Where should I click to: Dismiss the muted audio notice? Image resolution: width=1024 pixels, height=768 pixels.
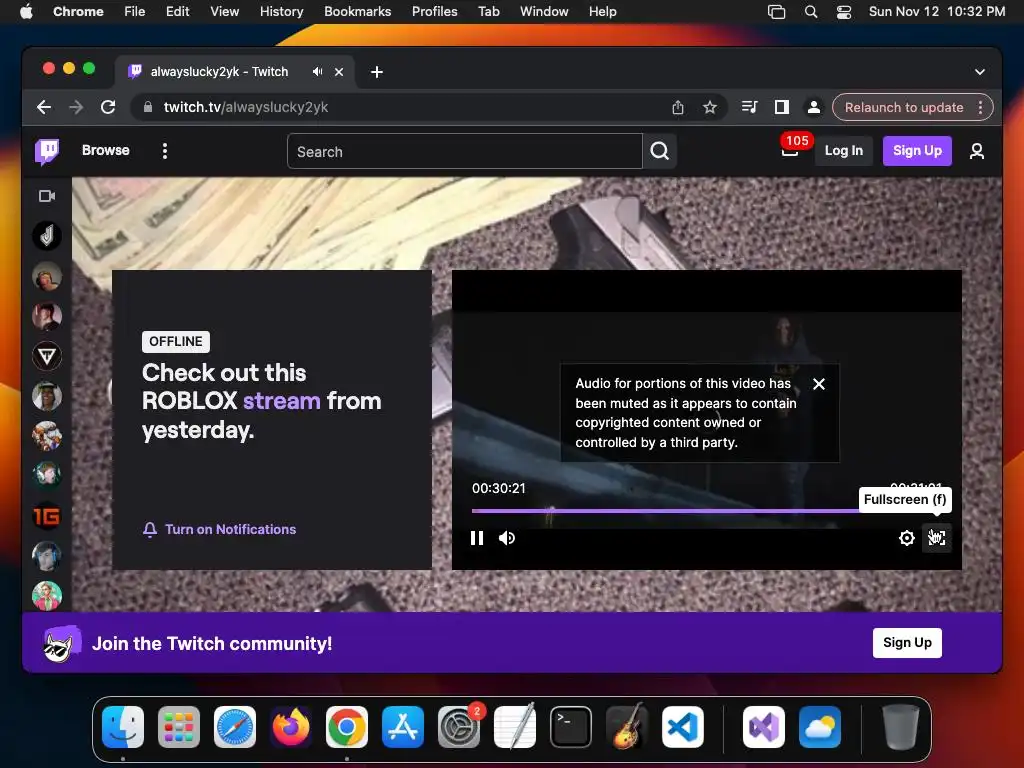pos(818,384)
